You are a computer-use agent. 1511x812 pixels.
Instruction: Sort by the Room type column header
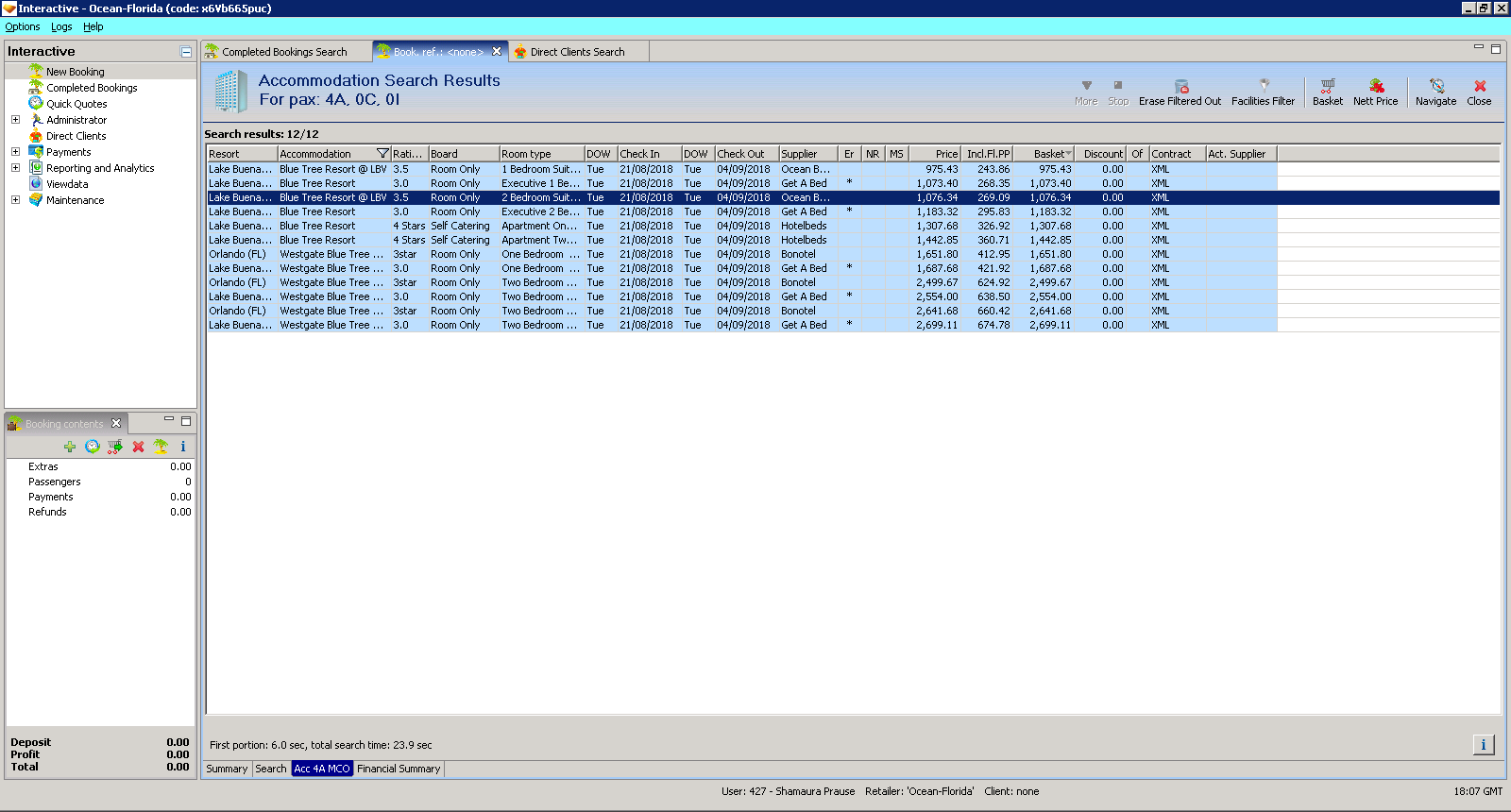(542, 154)
